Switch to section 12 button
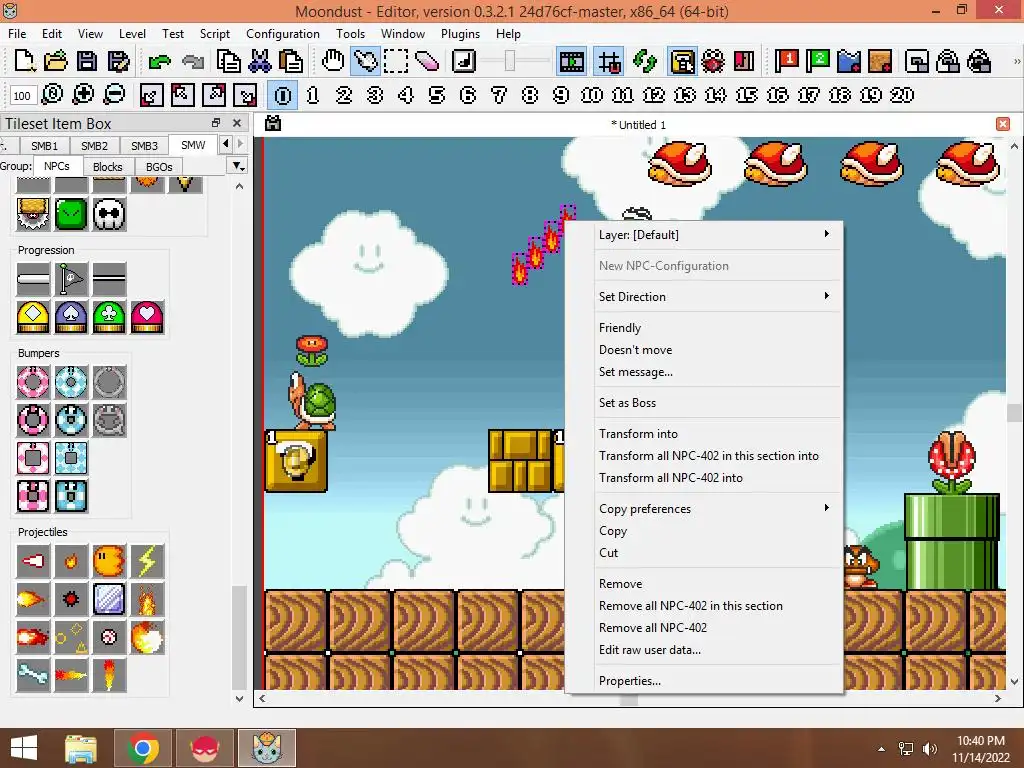 (654, 95)
